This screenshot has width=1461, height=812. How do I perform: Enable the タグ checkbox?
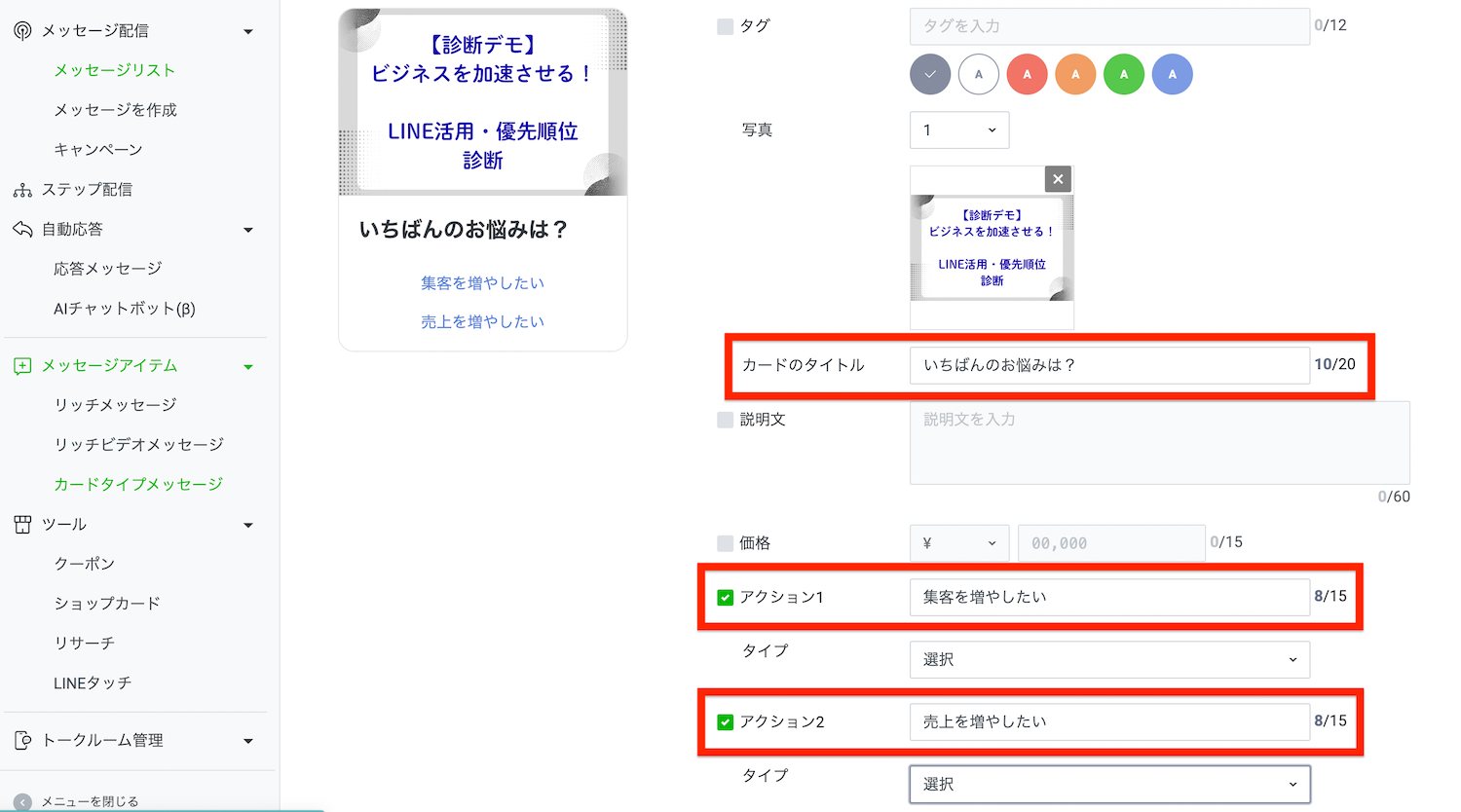click(x=725, y=26)
